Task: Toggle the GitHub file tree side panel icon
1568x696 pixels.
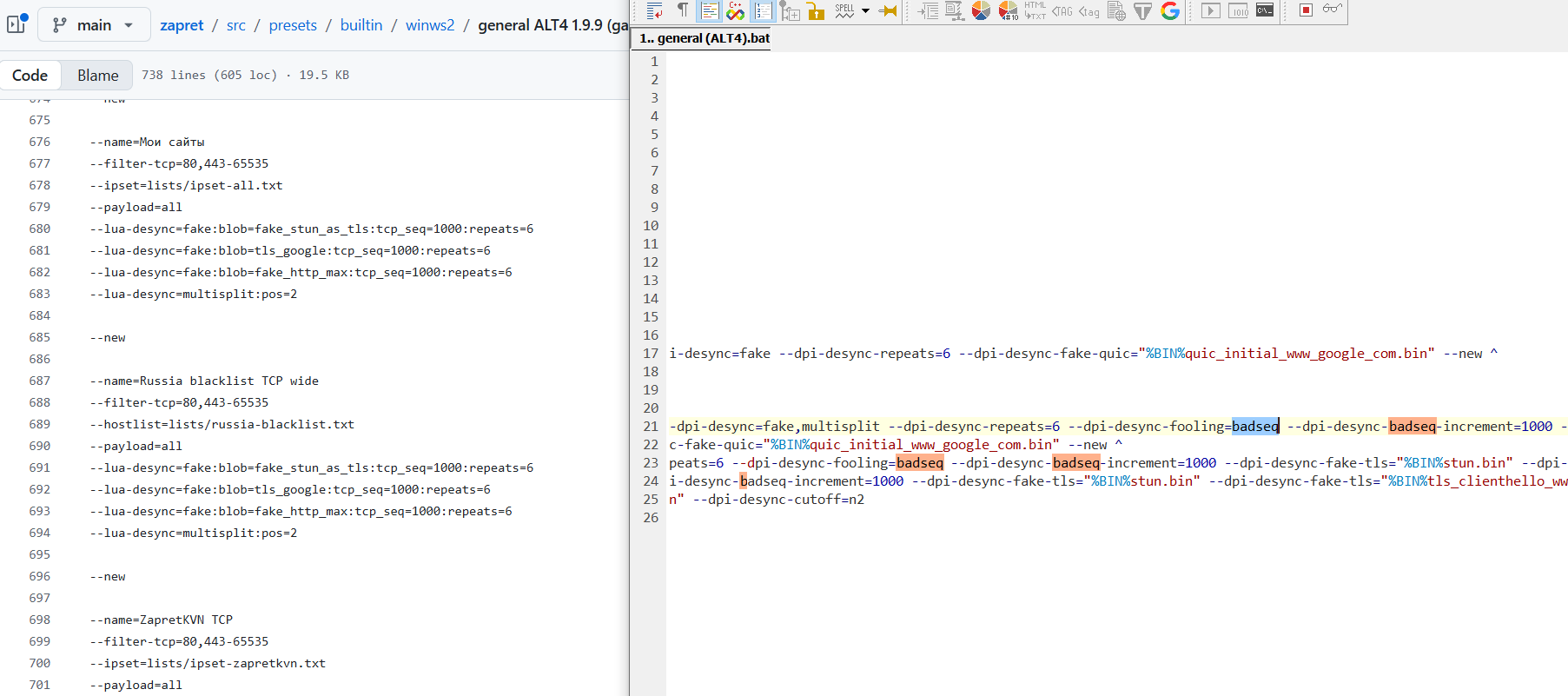Action: [x=17, y=23]
